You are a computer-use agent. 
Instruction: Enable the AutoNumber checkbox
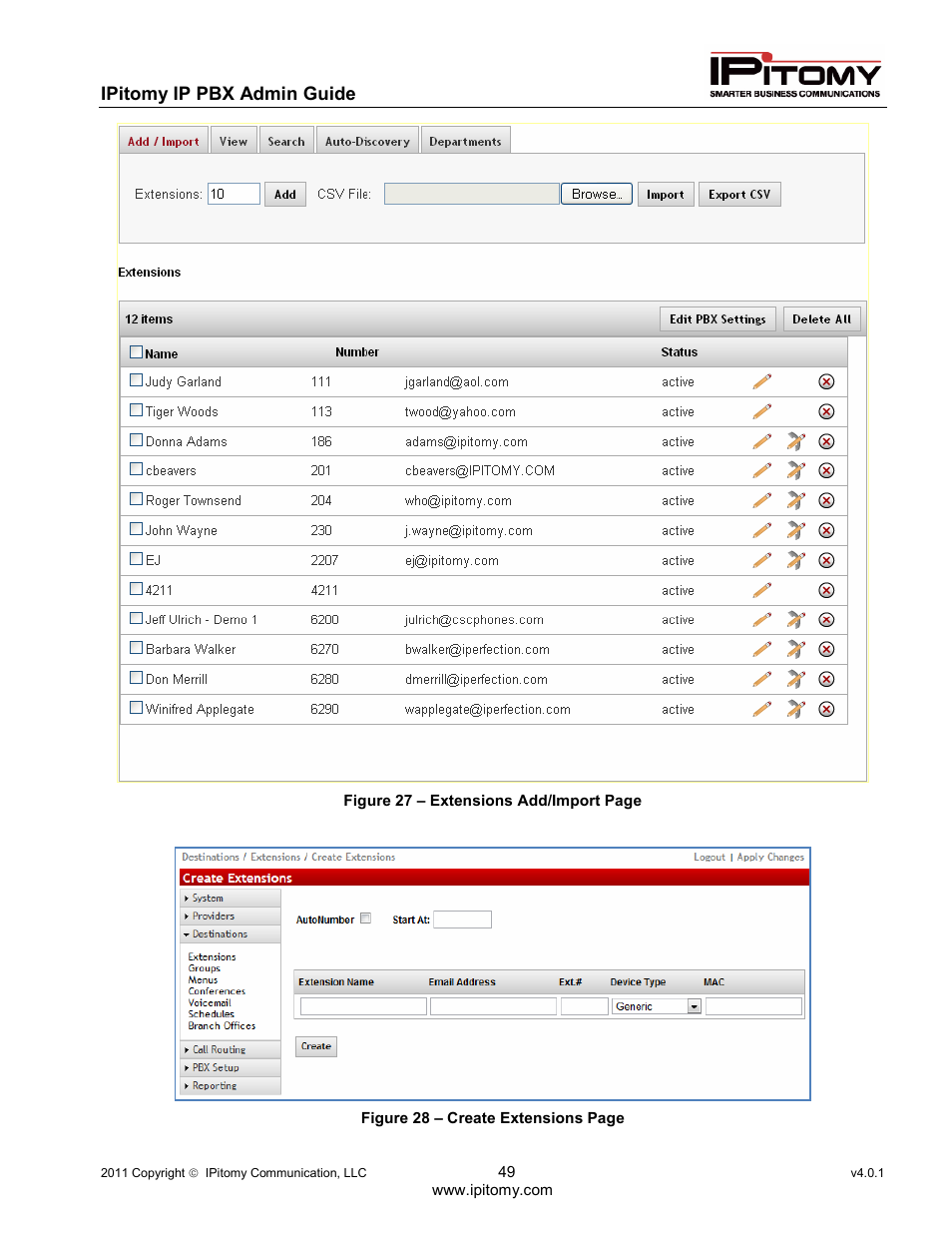[365, 919]
